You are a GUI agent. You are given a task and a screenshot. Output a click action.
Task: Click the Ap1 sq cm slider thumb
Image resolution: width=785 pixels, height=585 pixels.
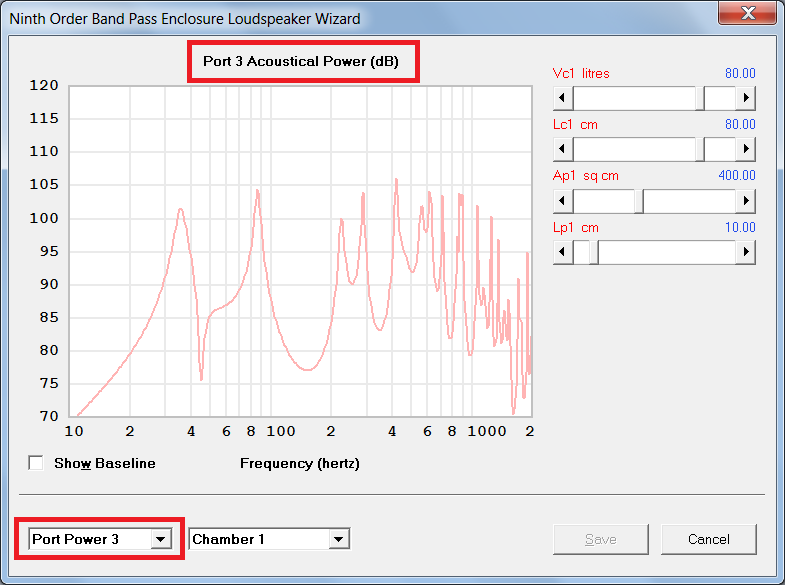[639, 201]
